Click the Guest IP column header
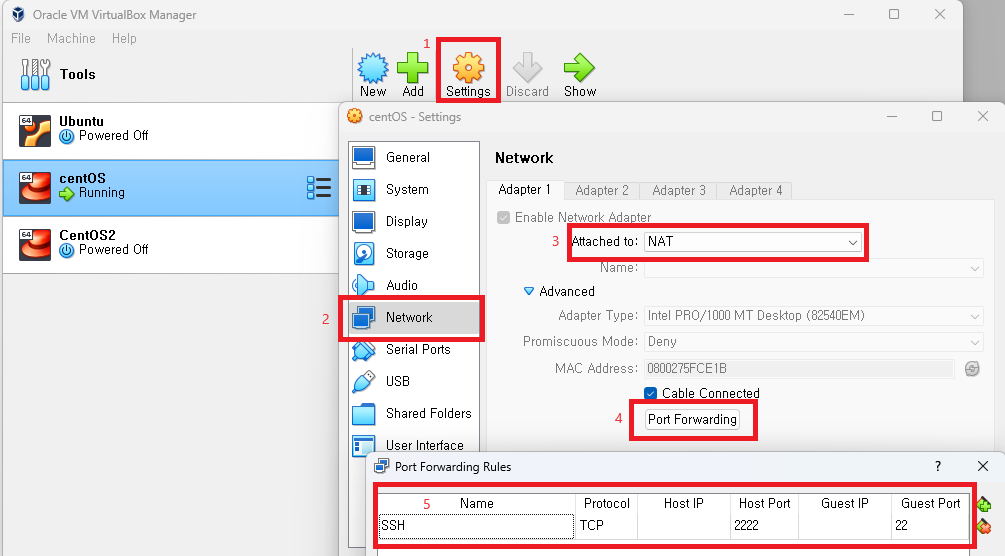 [845, 503]
